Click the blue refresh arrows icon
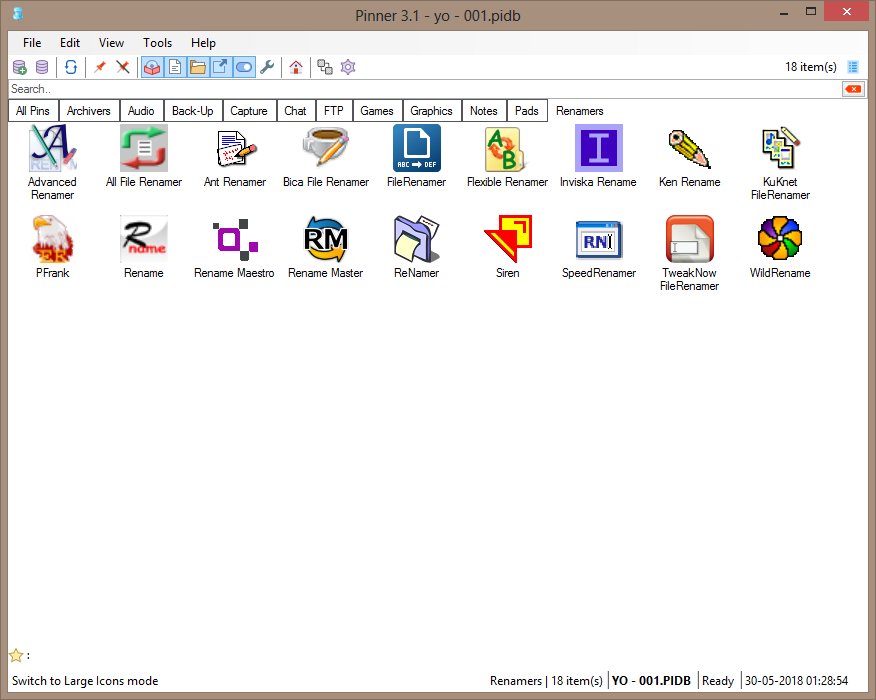876x700 pixels. 71,68
